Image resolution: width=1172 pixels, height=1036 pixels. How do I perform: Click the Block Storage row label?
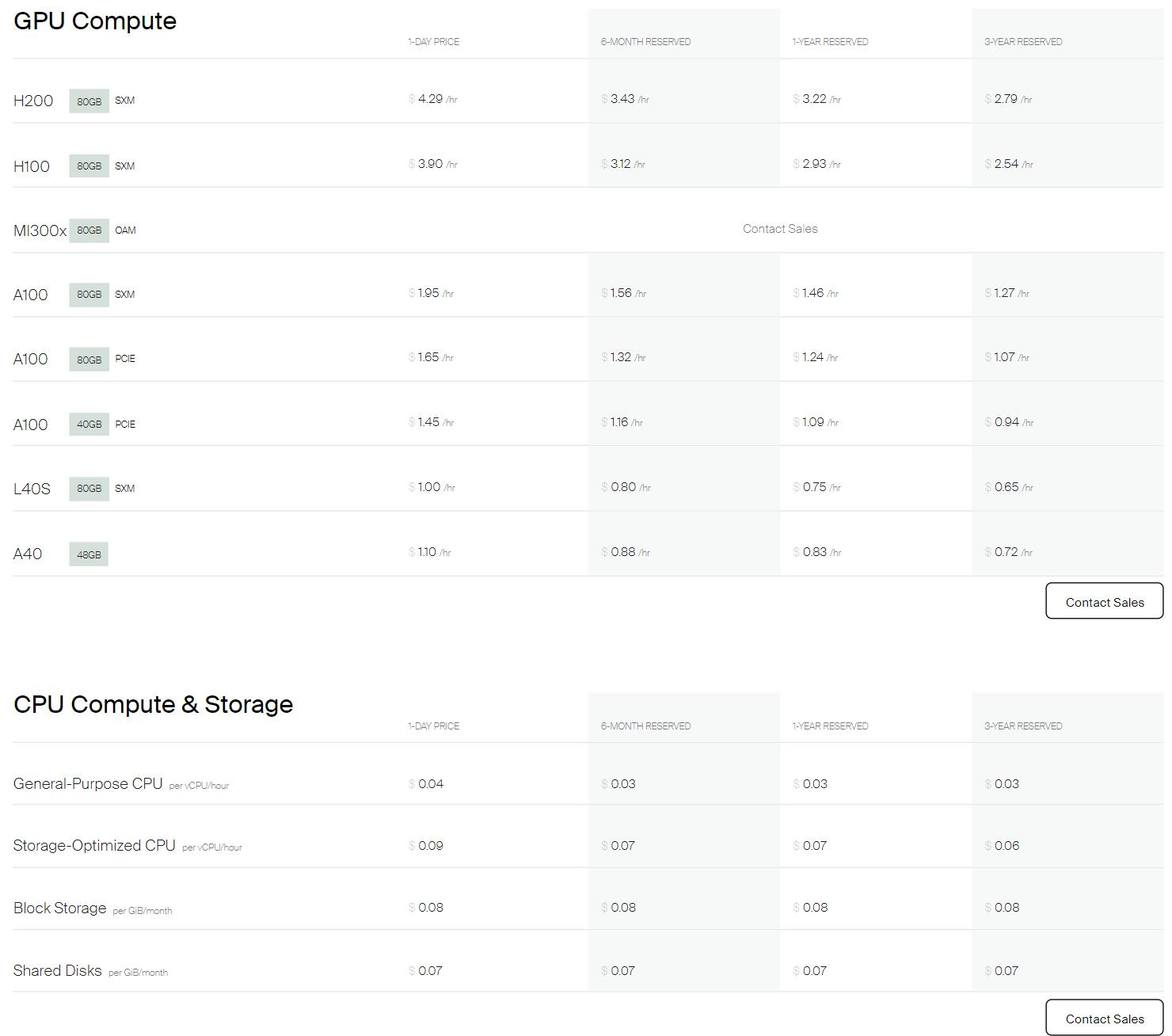click(59, 908)
